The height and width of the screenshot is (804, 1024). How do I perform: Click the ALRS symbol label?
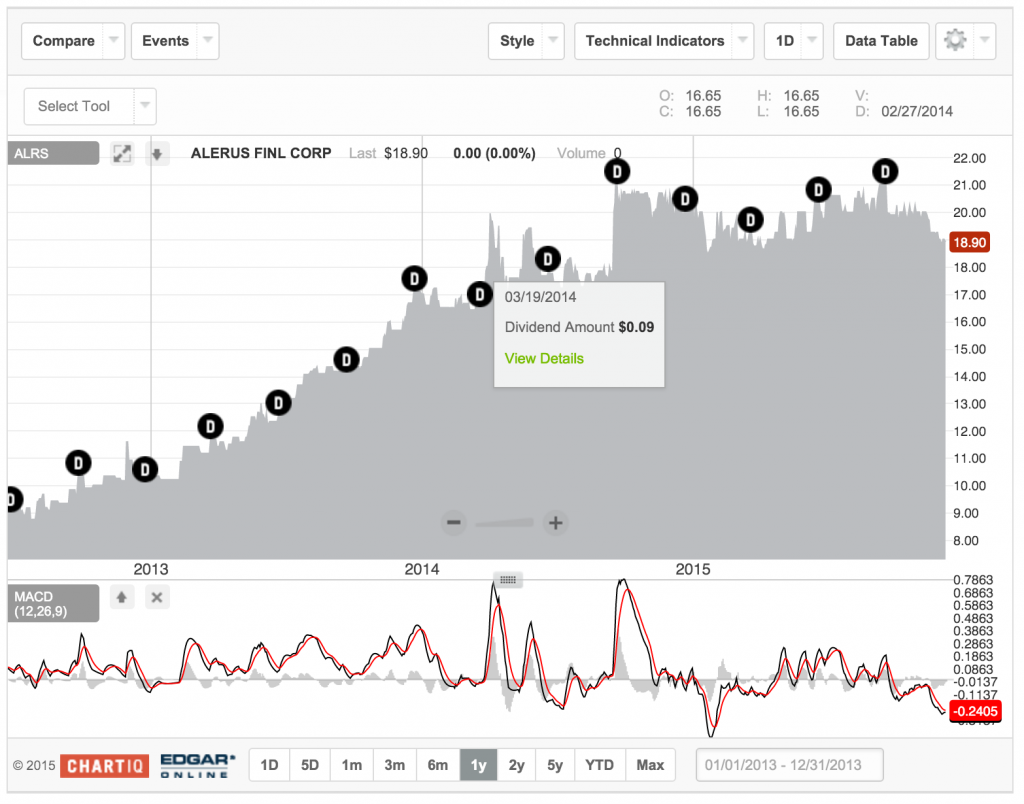54,153
